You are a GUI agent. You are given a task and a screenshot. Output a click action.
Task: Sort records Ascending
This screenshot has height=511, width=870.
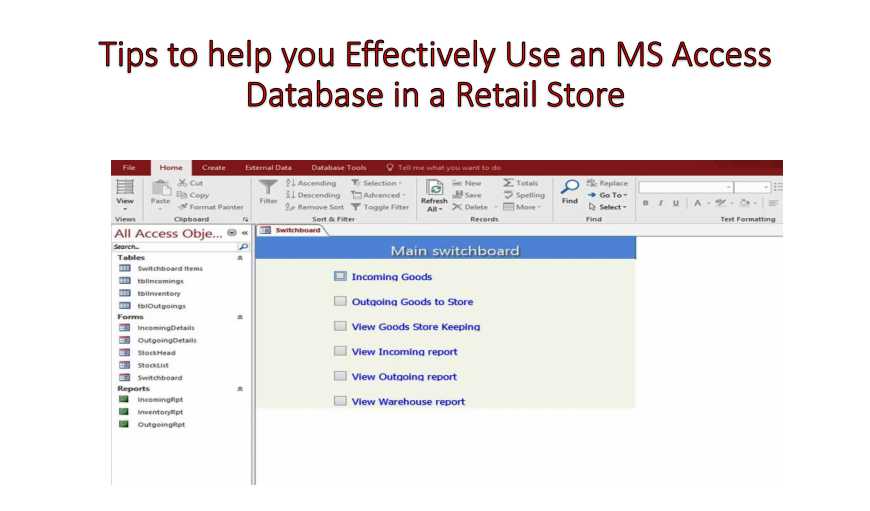(311, 183)
